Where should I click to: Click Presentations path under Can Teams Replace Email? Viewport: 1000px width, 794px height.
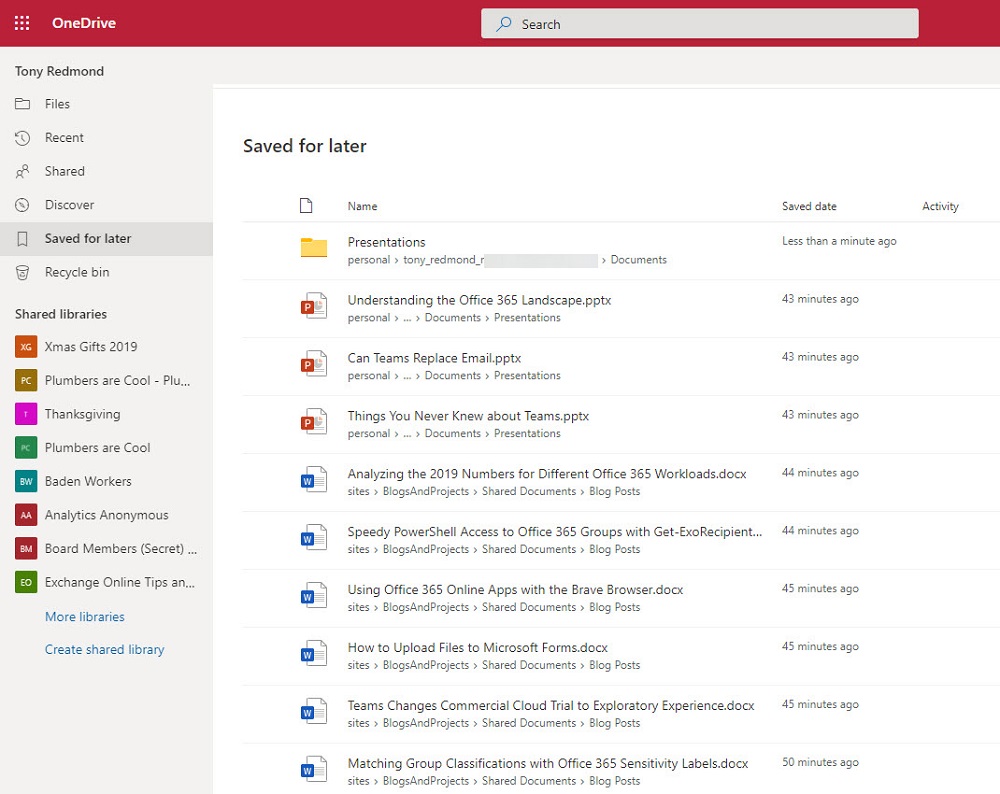tap(527, 376)
